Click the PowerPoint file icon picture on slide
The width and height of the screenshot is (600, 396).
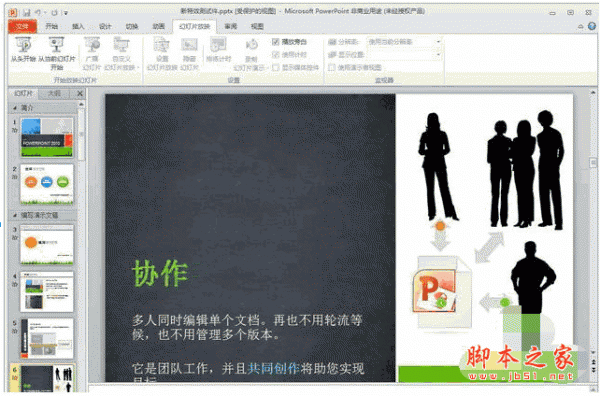(442, 292)
